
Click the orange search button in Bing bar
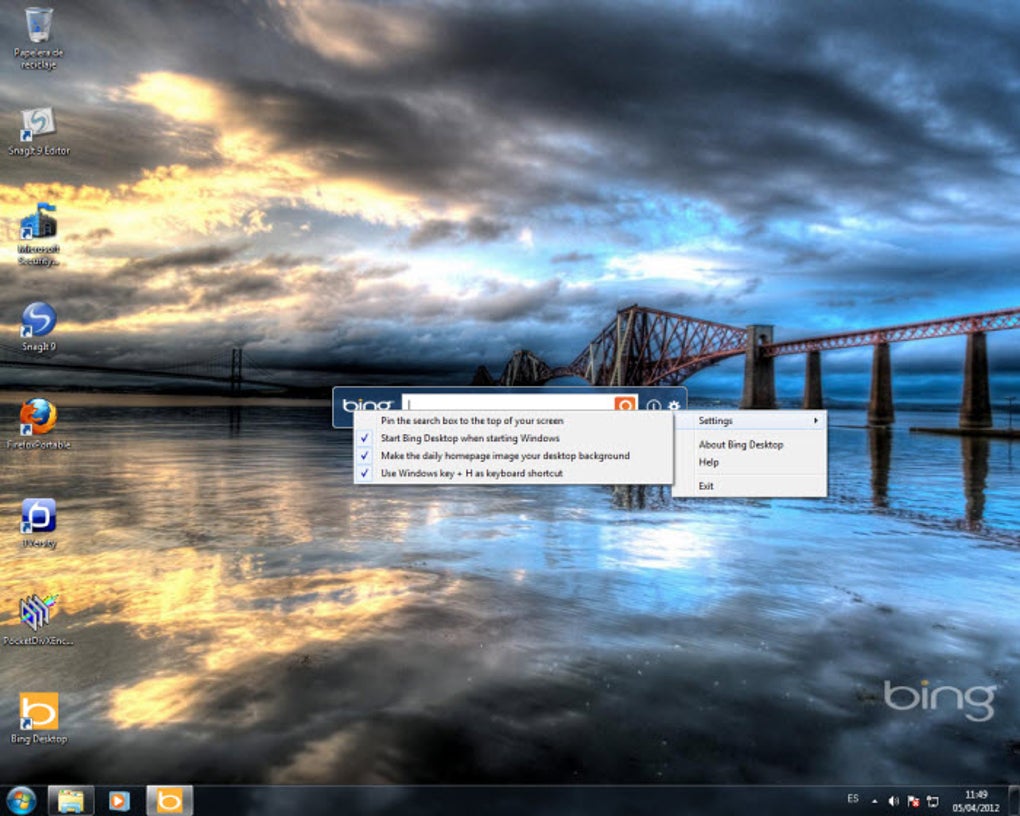click(625, 405)
